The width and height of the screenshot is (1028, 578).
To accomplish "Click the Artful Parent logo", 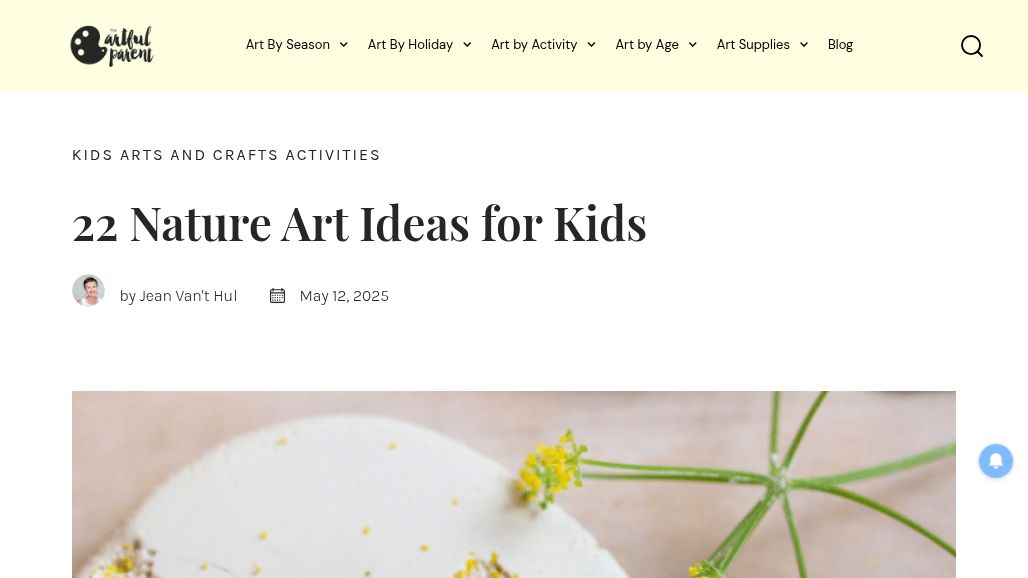I will click(x=112, y=46).
